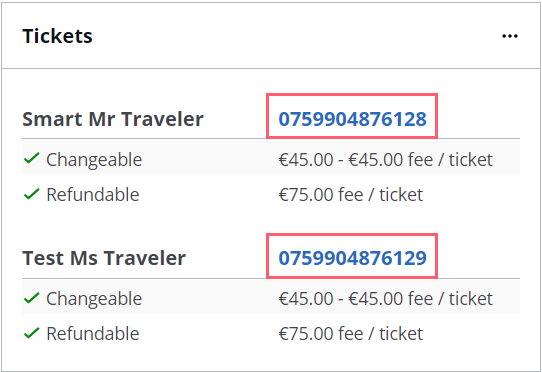This screenshot has width=542, height=372.
Task: Select the Smart Mr Traveler passenger name
Action: [x=113, y=119]
